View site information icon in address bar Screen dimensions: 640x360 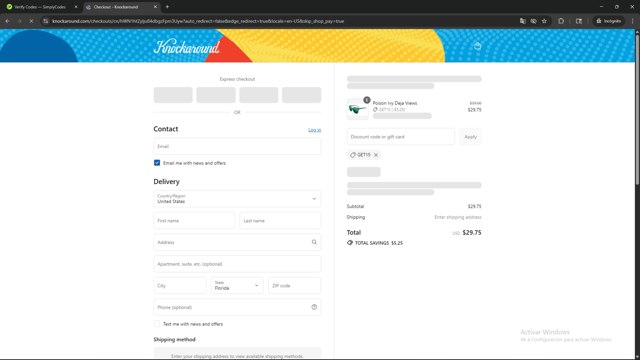pyautogui.click(x=46, y=21)
